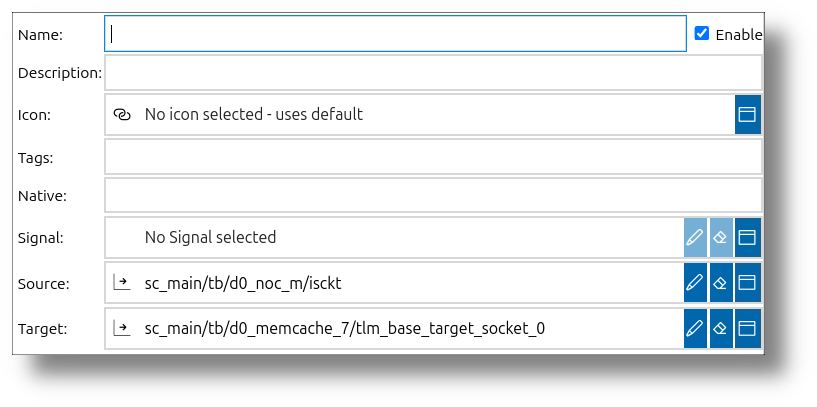The width and height of the screenshot is (817, 407).
Task: Click the pencil edit icon for Signal
Action: [x=695, y=238]
